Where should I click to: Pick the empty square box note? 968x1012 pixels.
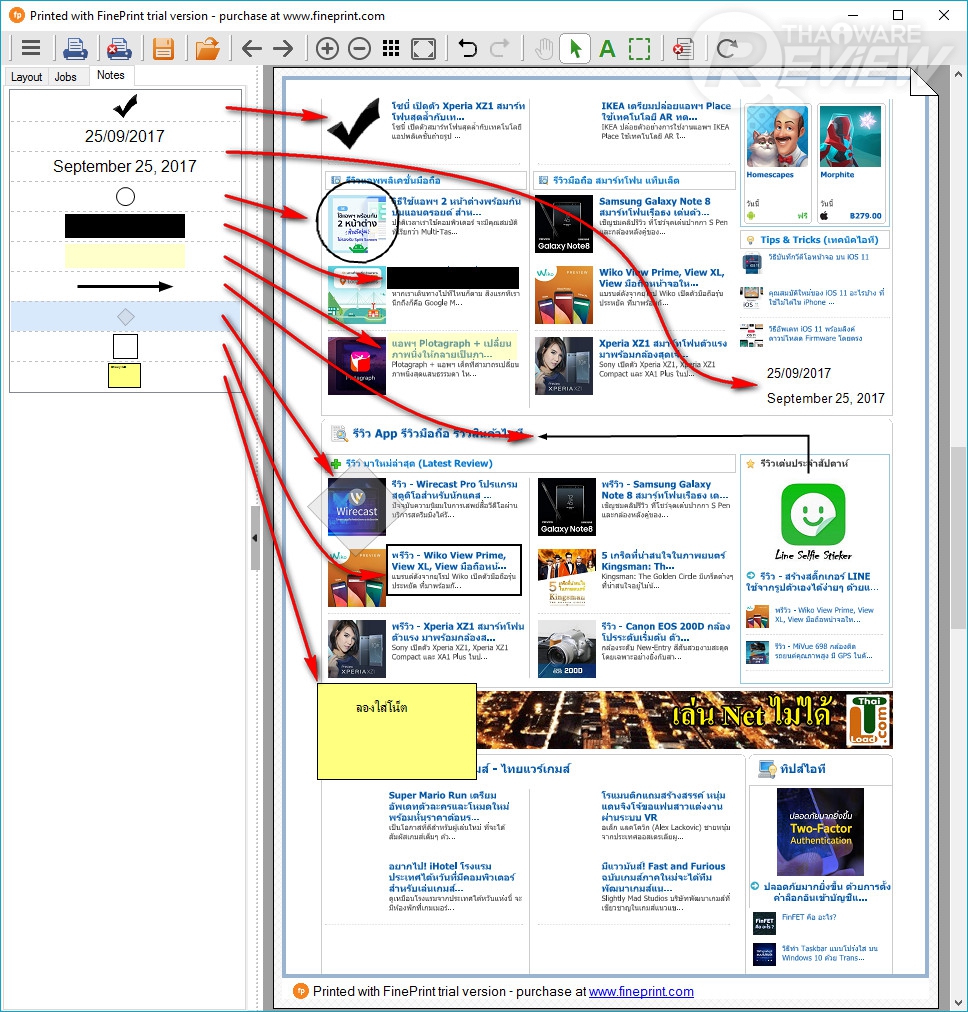point(125,347)
